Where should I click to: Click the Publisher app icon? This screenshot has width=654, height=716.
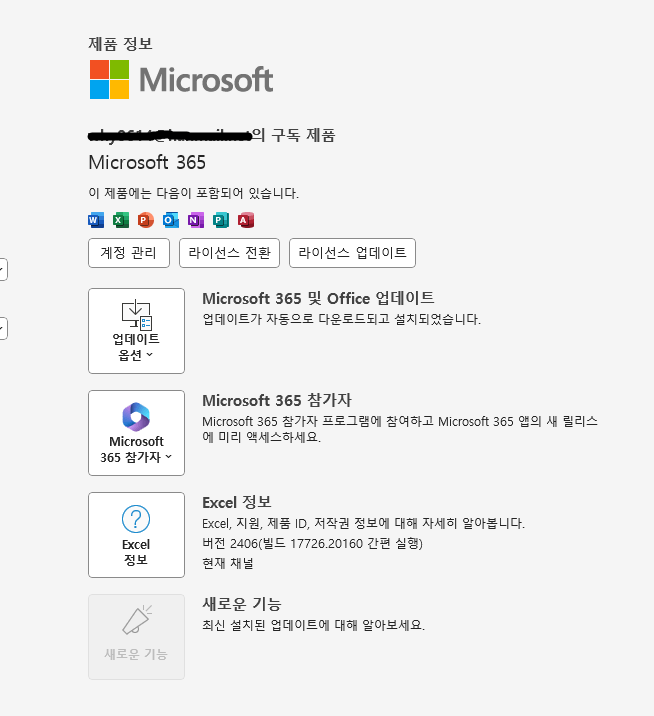(221, 220)
